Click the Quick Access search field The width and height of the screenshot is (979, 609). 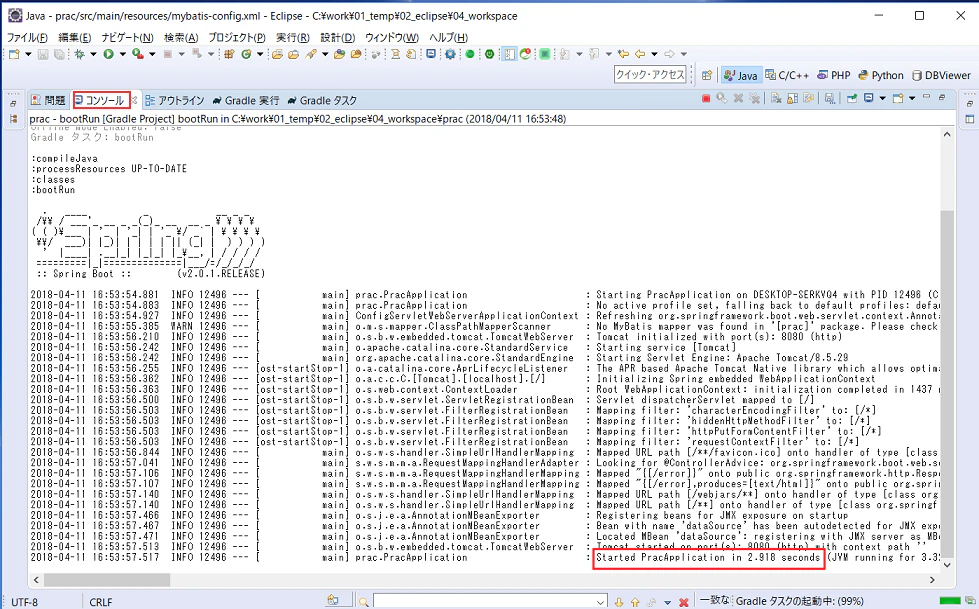pyautogui.click(x=650, y=74)
